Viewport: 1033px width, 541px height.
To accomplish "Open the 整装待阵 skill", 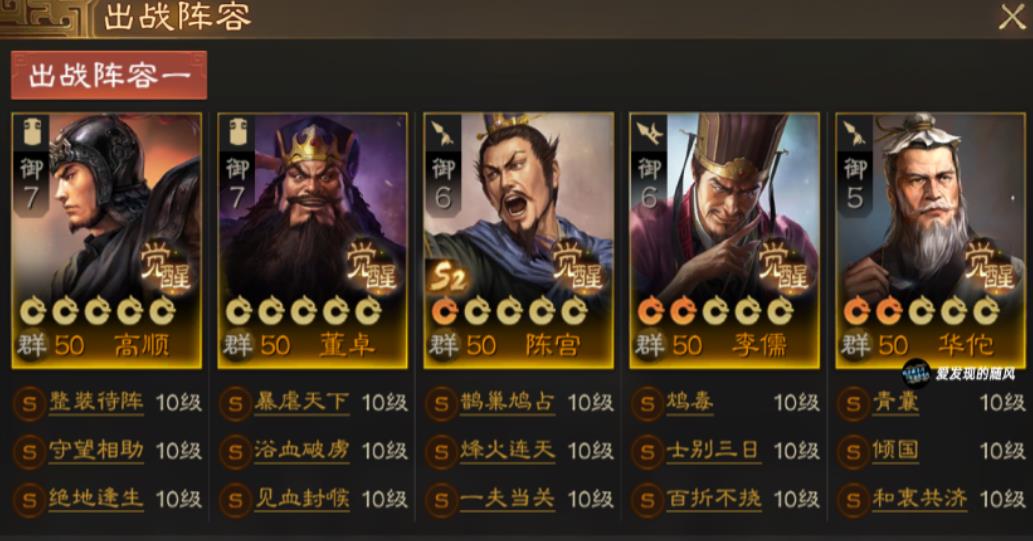I will point(96,402).
